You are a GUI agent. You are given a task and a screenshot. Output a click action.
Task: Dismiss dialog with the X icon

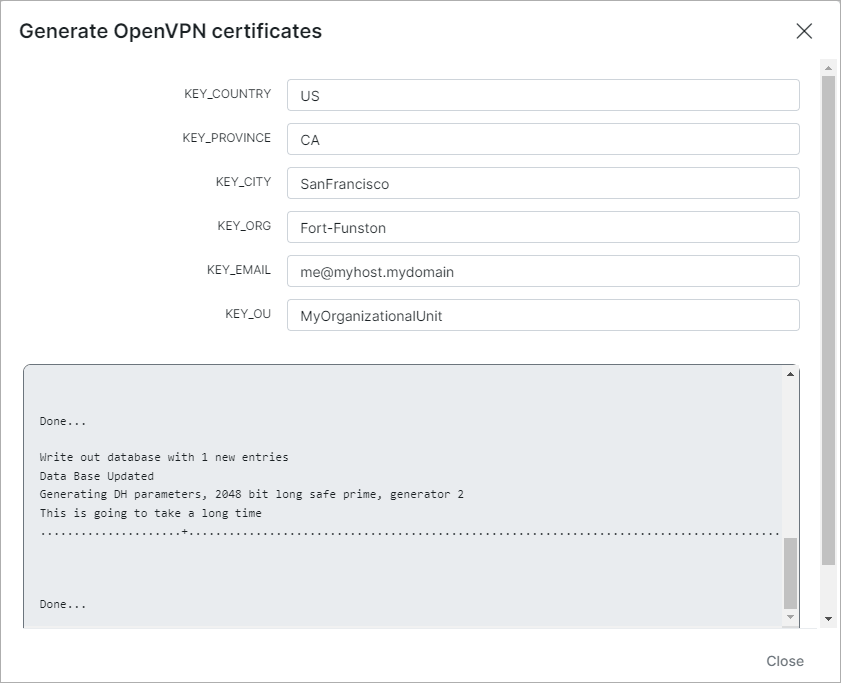click(x=804, y=31)
